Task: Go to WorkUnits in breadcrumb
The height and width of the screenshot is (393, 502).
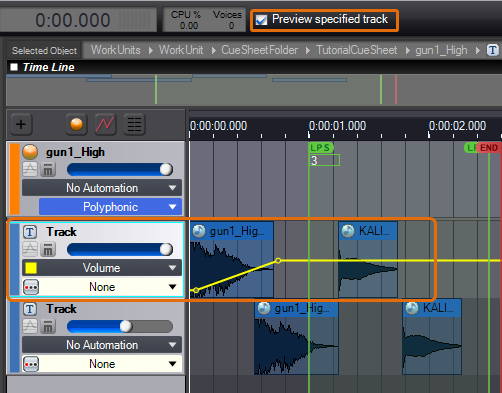Action: tap(116, 50)
